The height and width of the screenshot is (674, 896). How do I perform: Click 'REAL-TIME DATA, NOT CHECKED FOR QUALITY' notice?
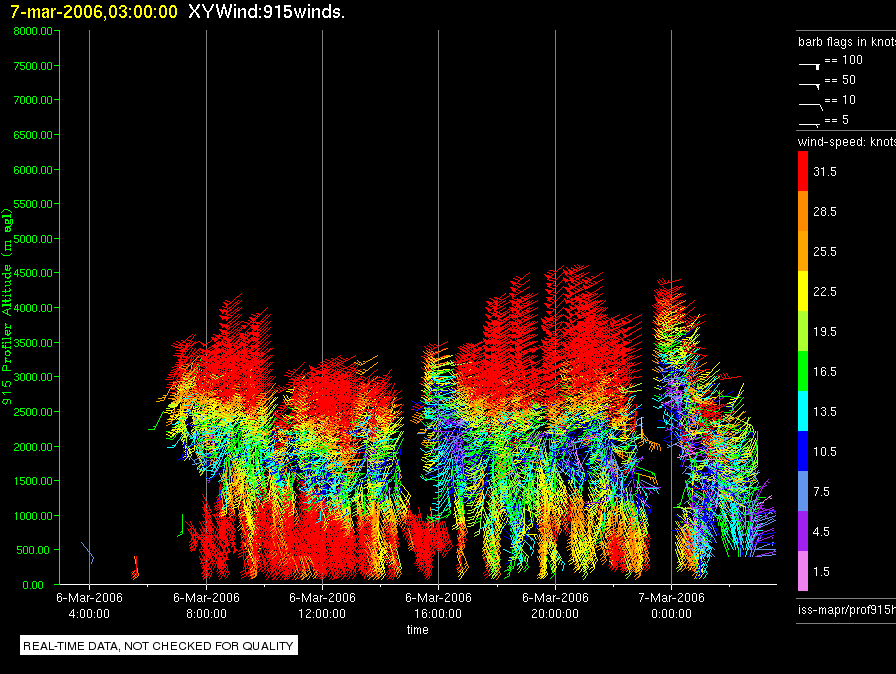158,646
